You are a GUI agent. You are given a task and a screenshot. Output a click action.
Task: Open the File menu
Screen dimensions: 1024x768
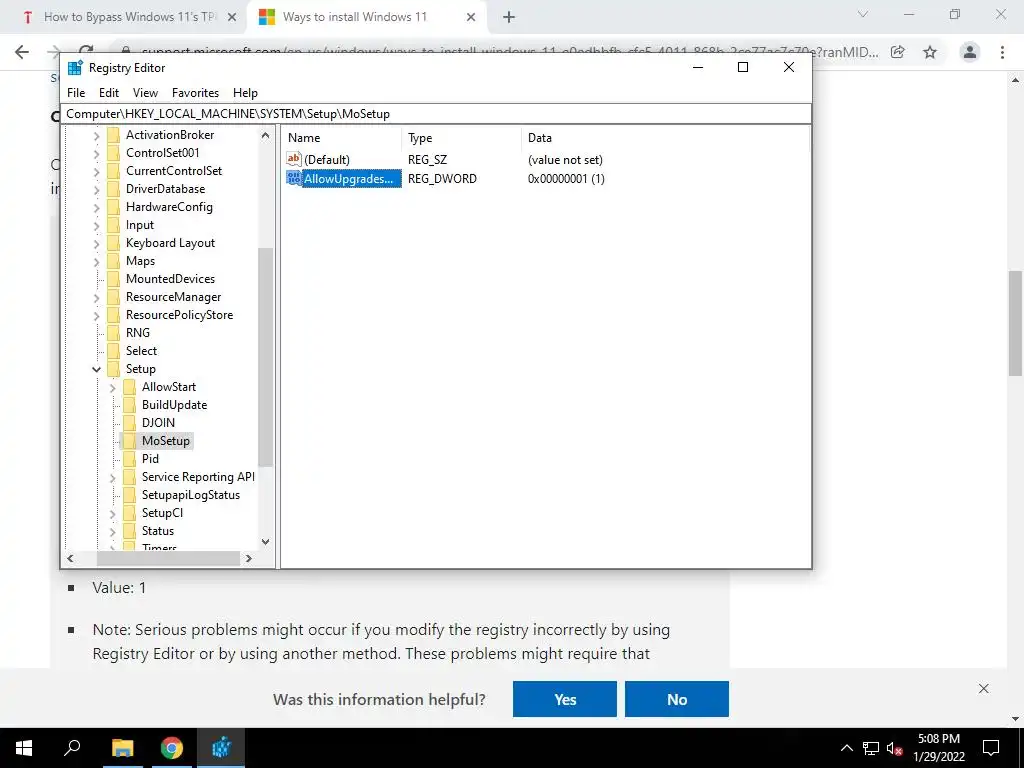(x=76, y=93)
